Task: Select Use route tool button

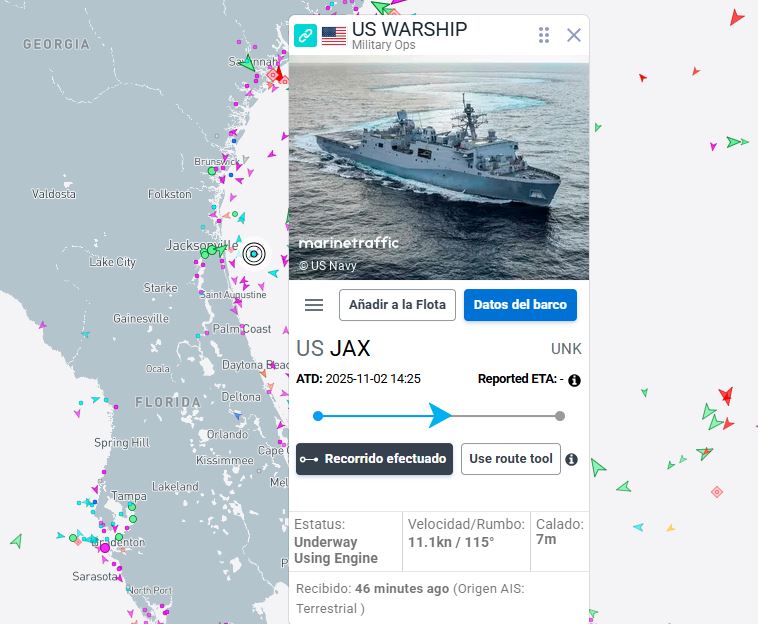Action: point(510,459)
